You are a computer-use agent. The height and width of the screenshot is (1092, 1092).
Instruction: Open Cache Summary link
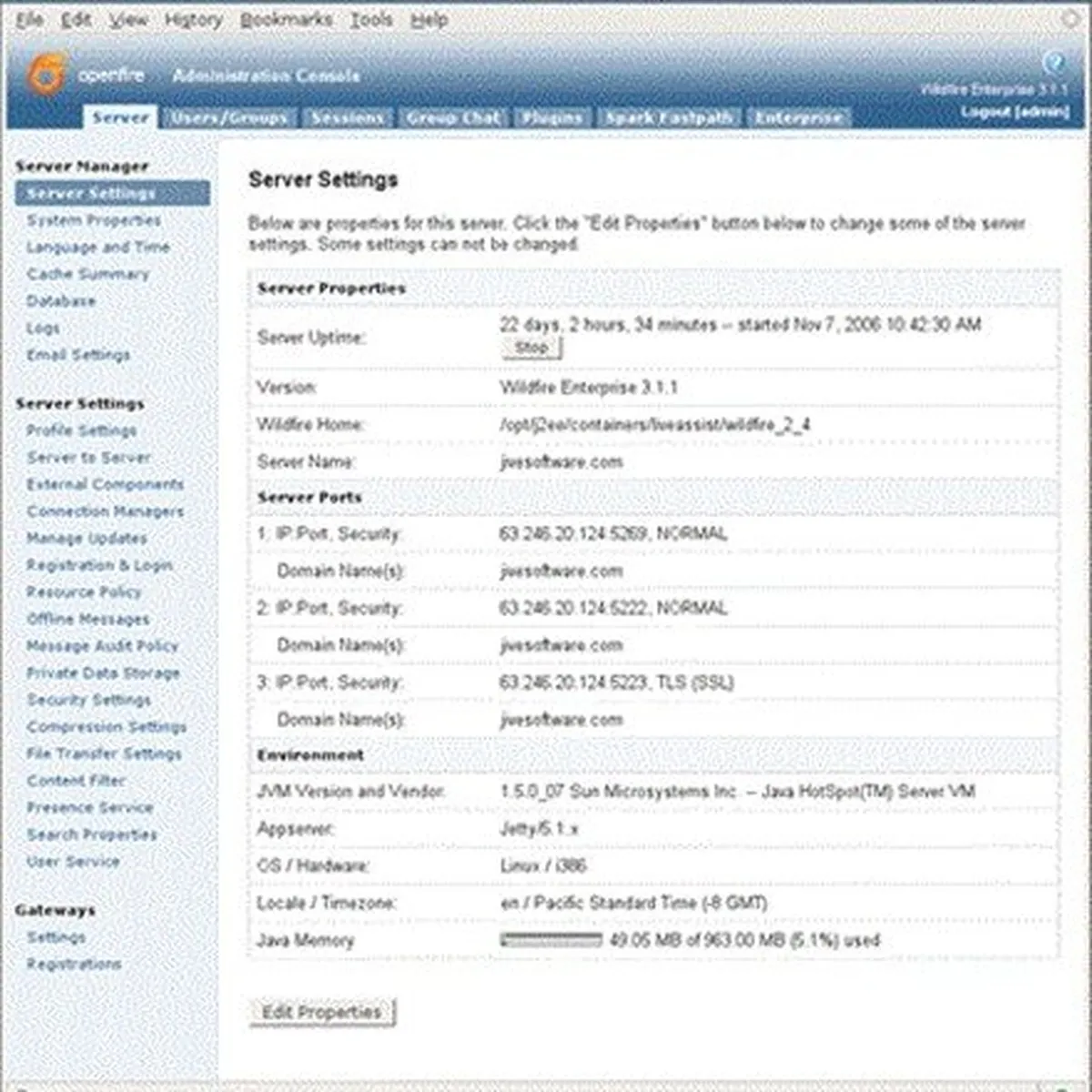(x=87, y=274)
